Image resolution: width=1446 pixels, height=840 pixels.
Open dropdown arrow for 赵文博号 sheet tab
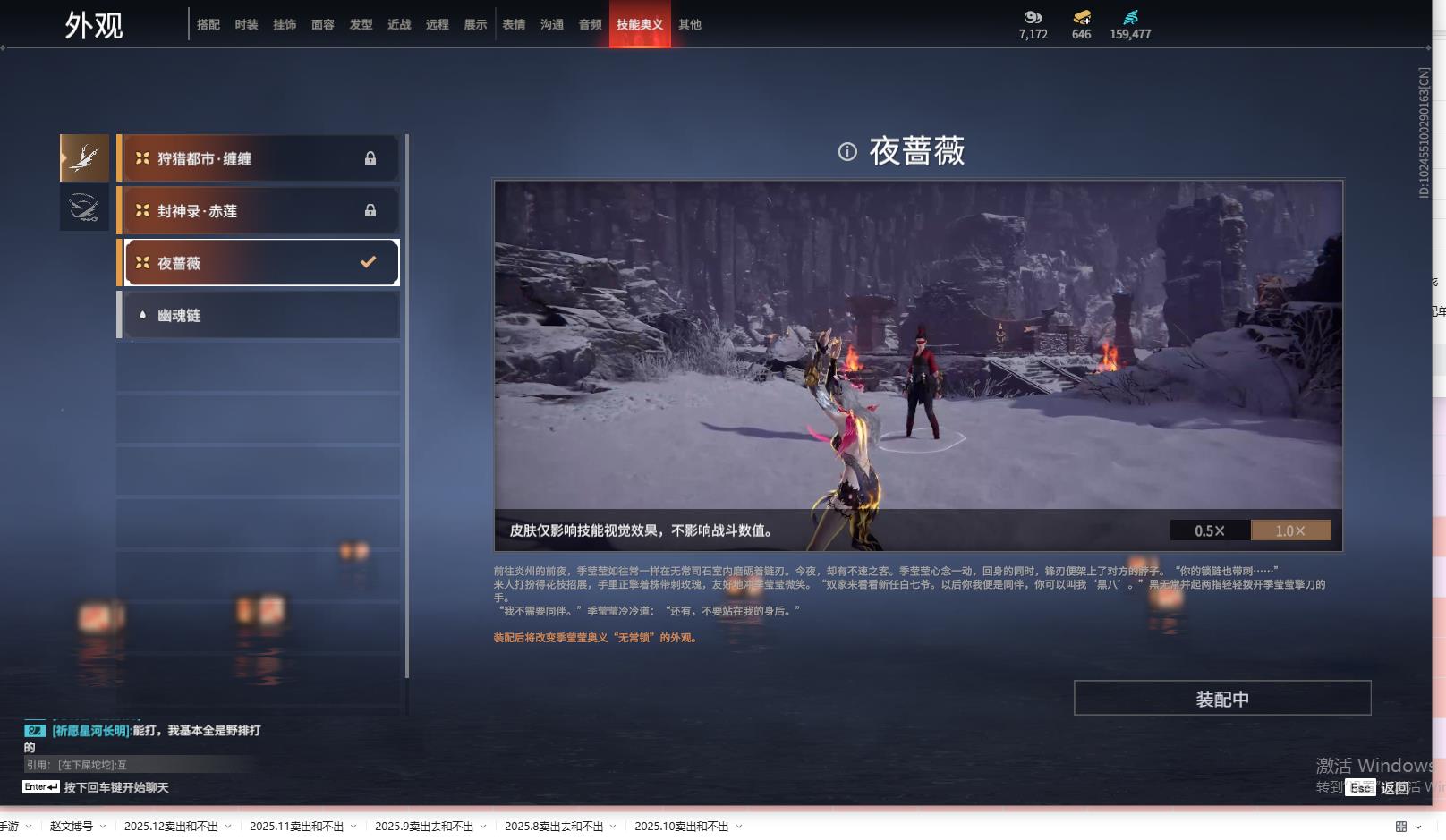coord(103,827)
